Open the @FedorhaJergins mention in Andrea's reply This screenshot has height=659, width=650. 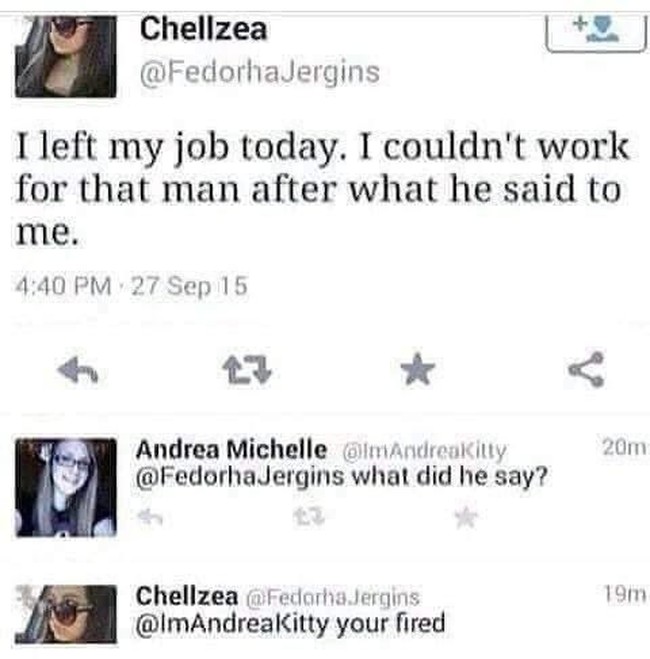(239, 476)
